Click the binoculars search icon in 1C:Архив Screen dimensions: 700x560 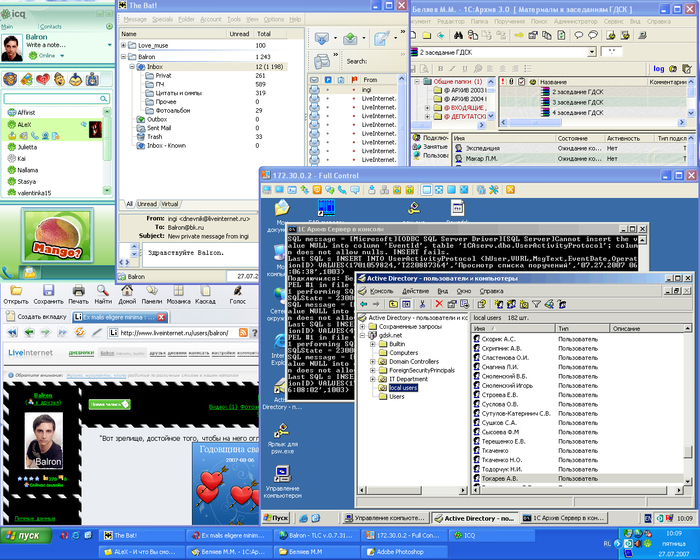[x=458, y=35]
